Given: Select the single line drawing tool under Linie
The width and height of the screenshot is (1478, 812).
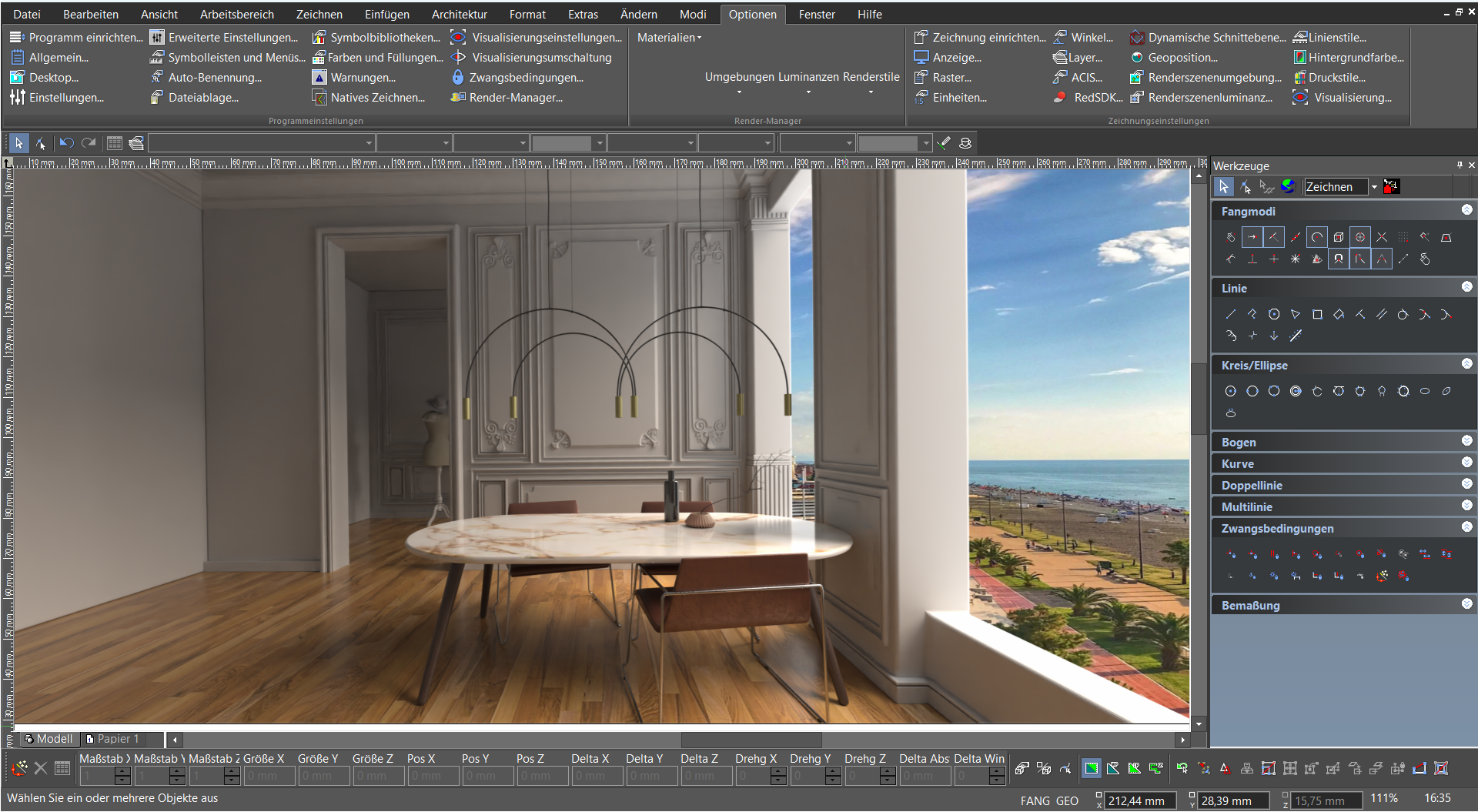Looking at the screenshot, I should pos(1231,314).
